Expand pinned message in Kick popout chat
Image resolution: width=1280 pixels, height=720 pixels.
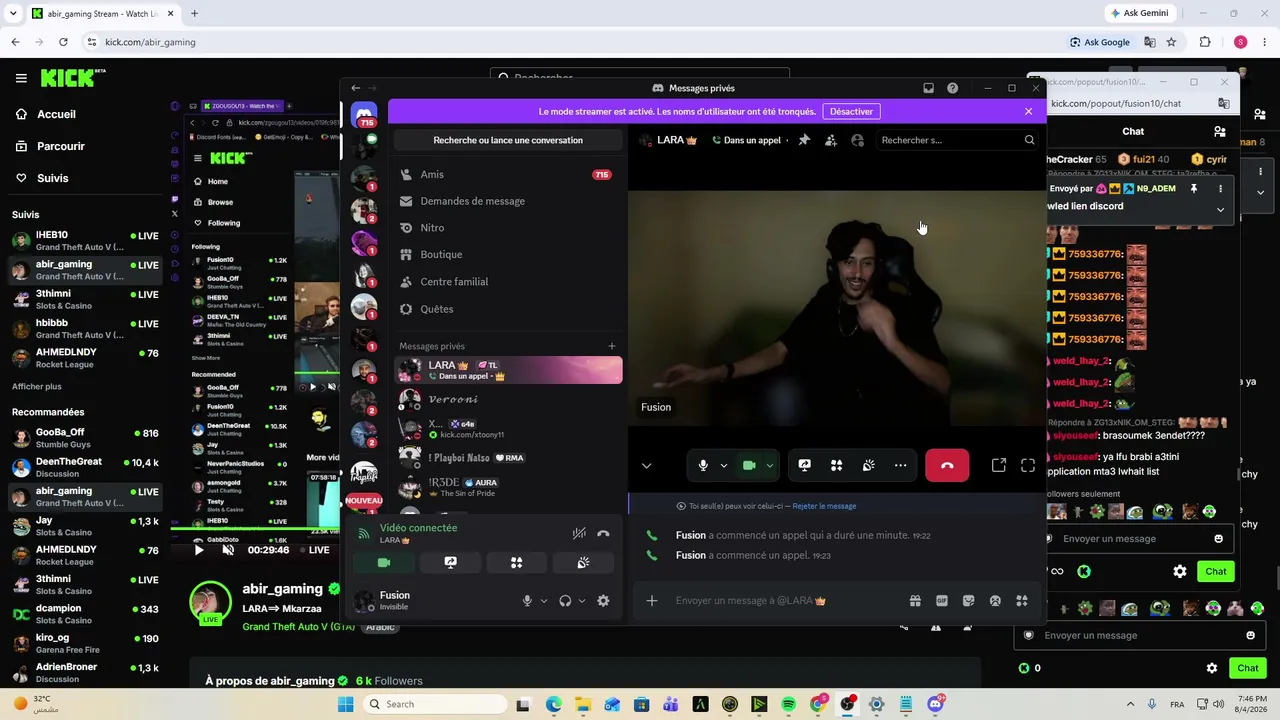click(1220, 209)
